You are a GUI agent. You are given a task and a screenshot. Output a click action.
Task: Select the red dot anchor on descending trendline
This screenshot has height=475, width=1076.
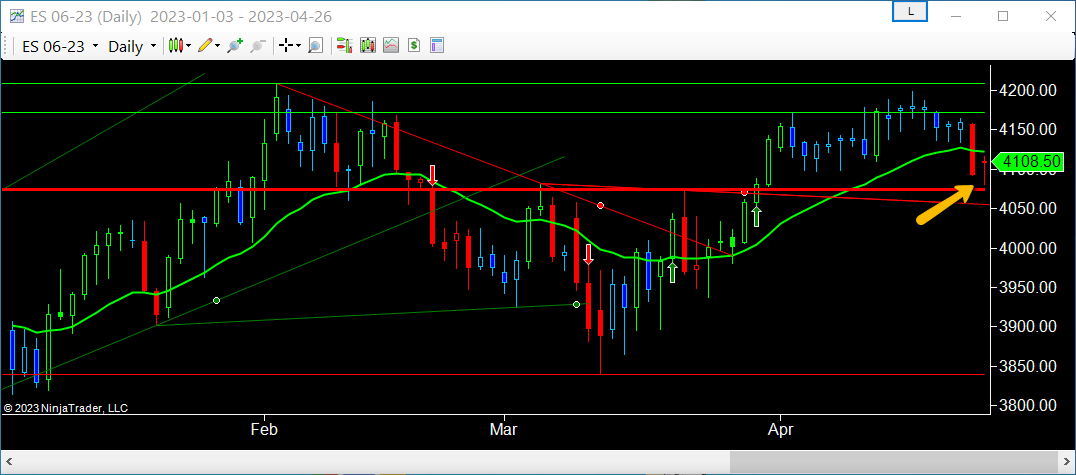(x=600, y=205)
